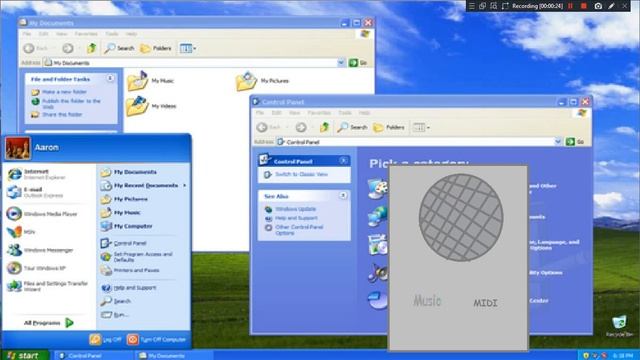Start the Tour Windows XP item
The width and height of the screenshot is (640, 360).
click(x=36, y=268)
